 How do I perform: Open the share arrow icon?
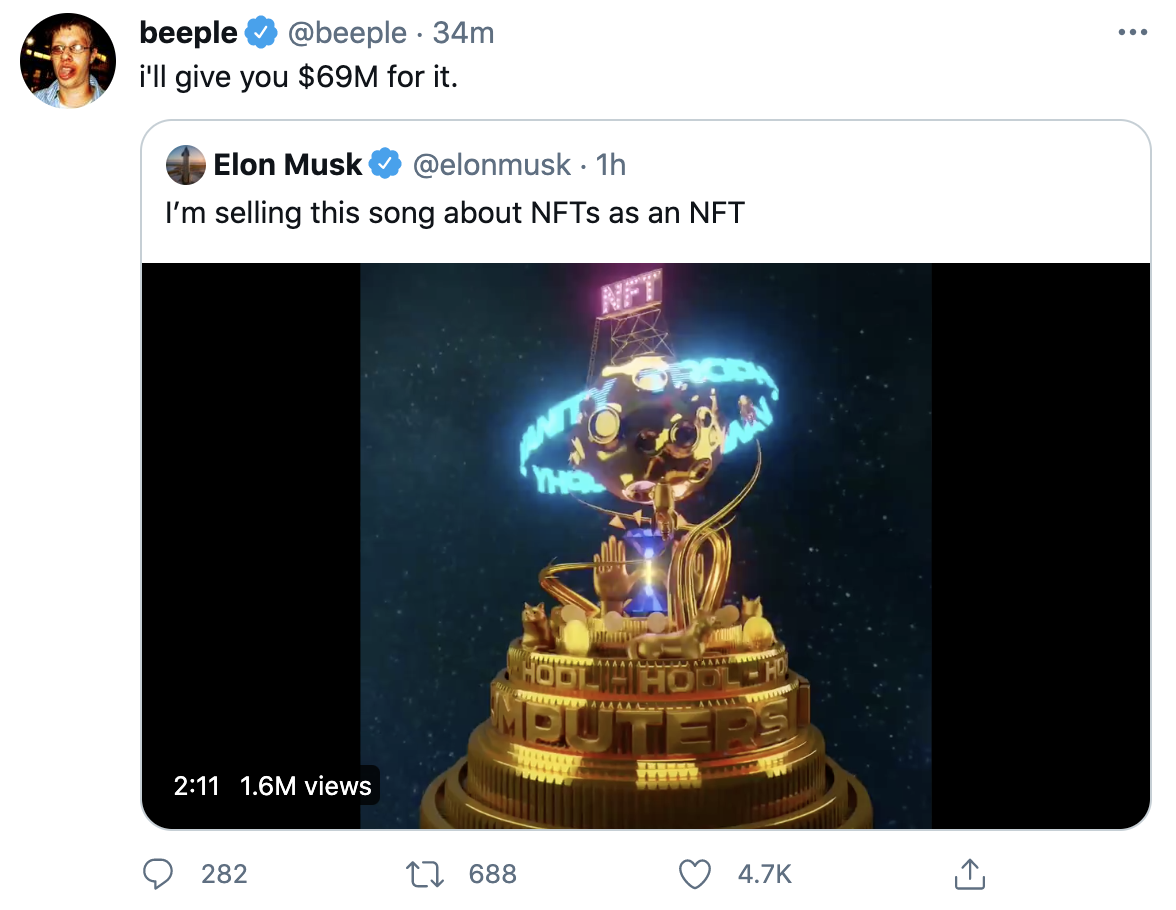(969, 874)
